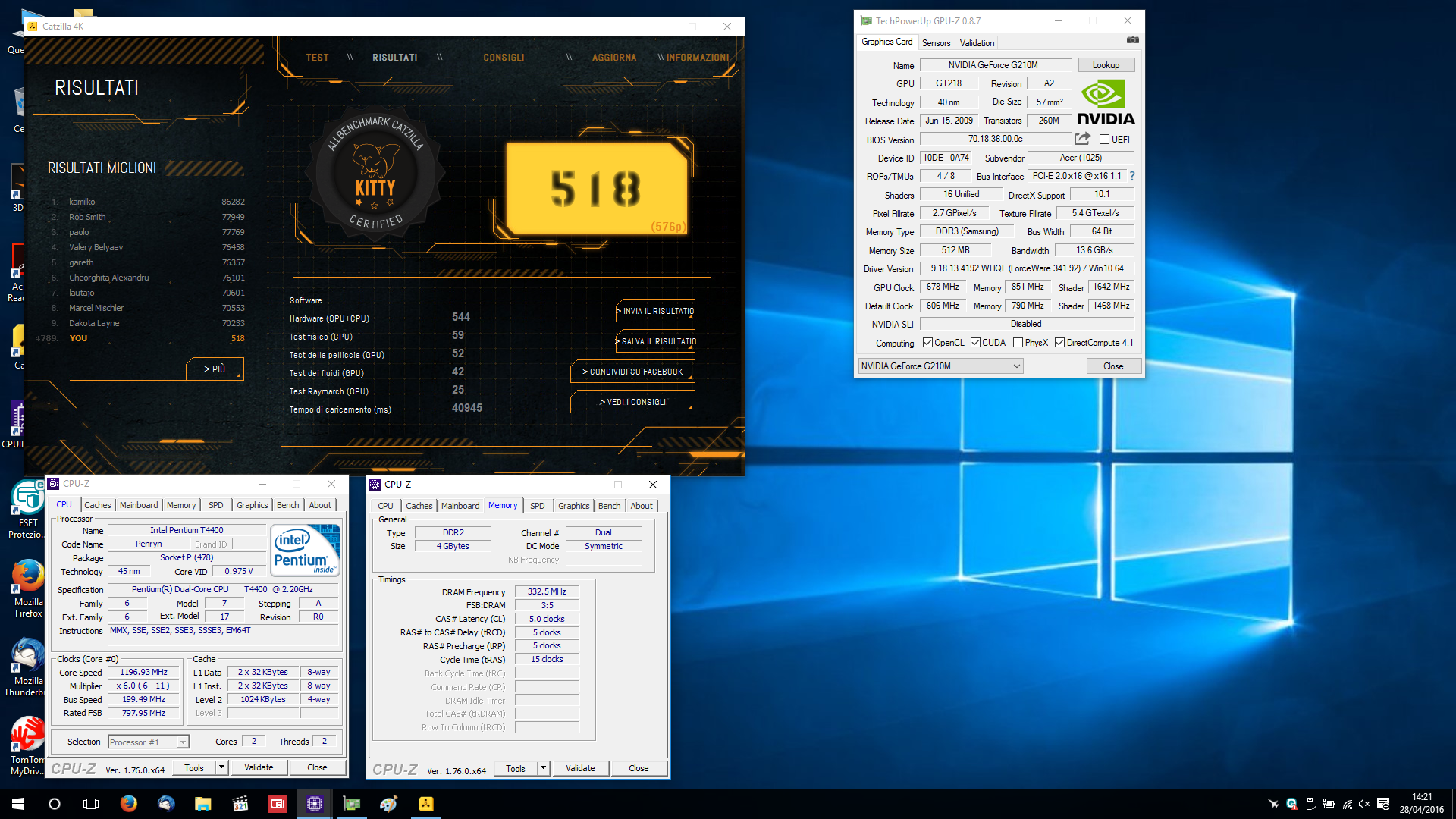
Task: Click Close in left CPU-Z window
Action: click(x=317, y=767)
